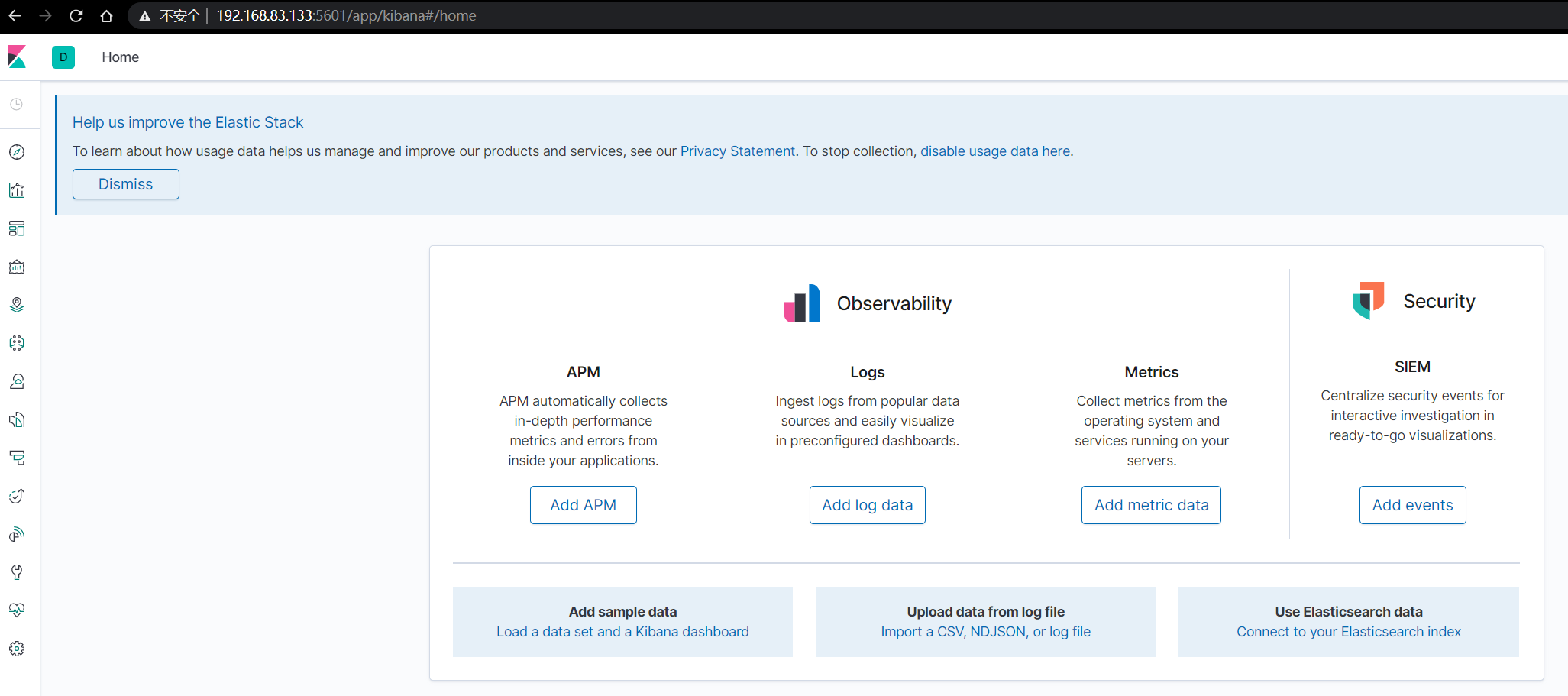This screenshot has width=1568, height=696.
Task: Open Metrics app from the sidebar
Action: point(17,381)
